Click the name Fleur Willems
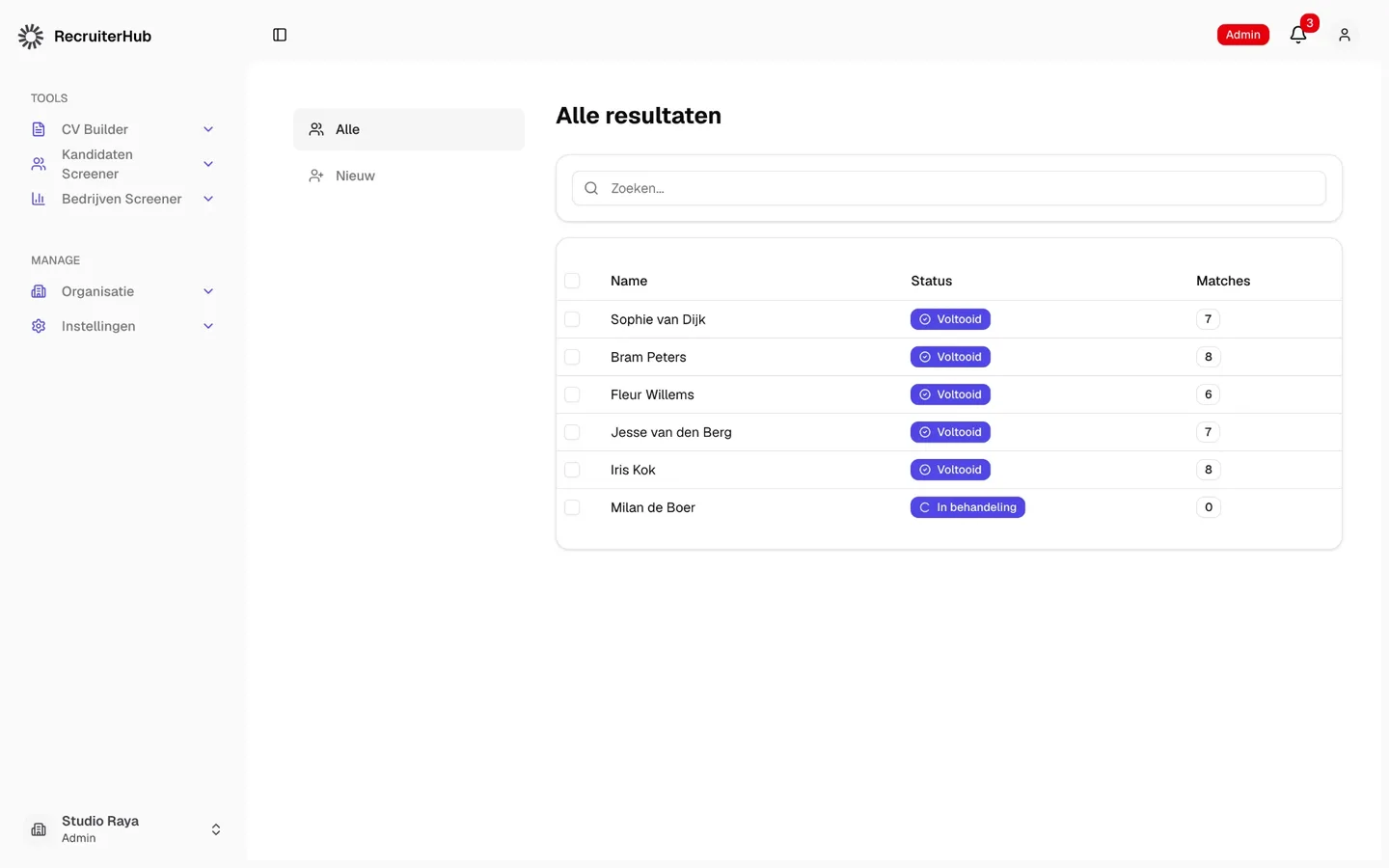 tap(652, 394)
